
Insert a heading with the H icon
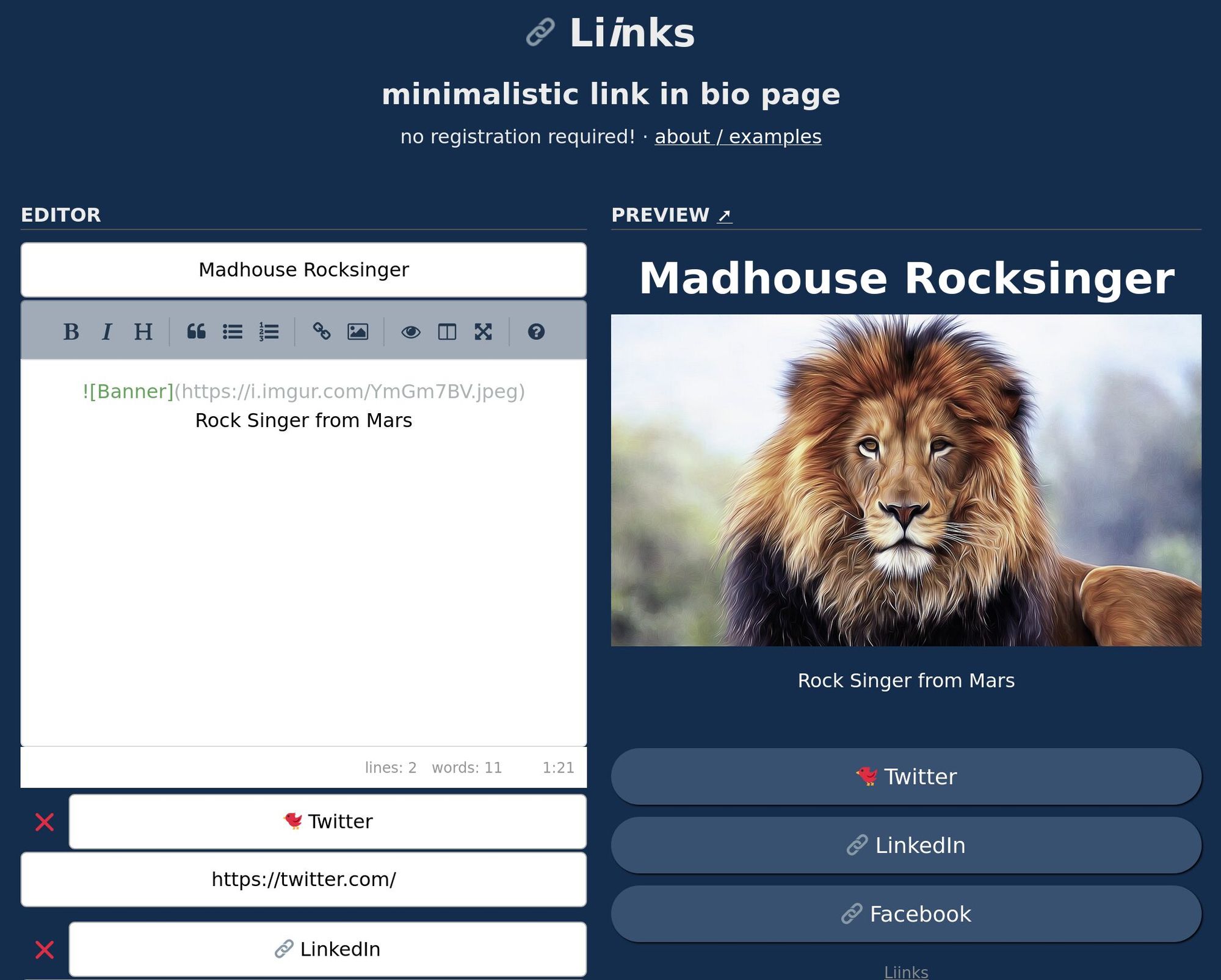142,332
